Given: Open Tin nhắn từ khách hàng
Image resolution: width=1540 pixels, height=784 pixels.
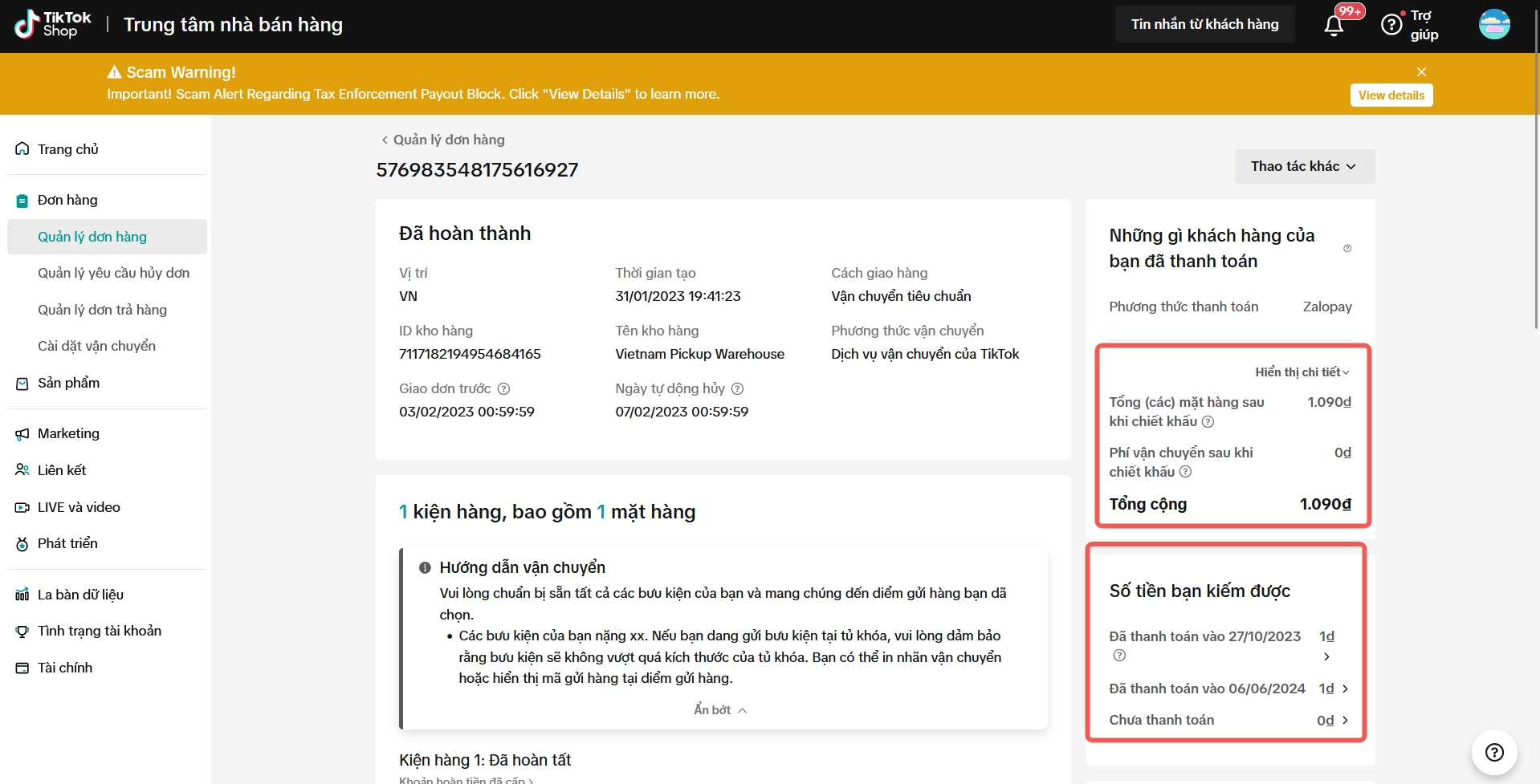Looking at the screenshot, I should click(1204, 25).
